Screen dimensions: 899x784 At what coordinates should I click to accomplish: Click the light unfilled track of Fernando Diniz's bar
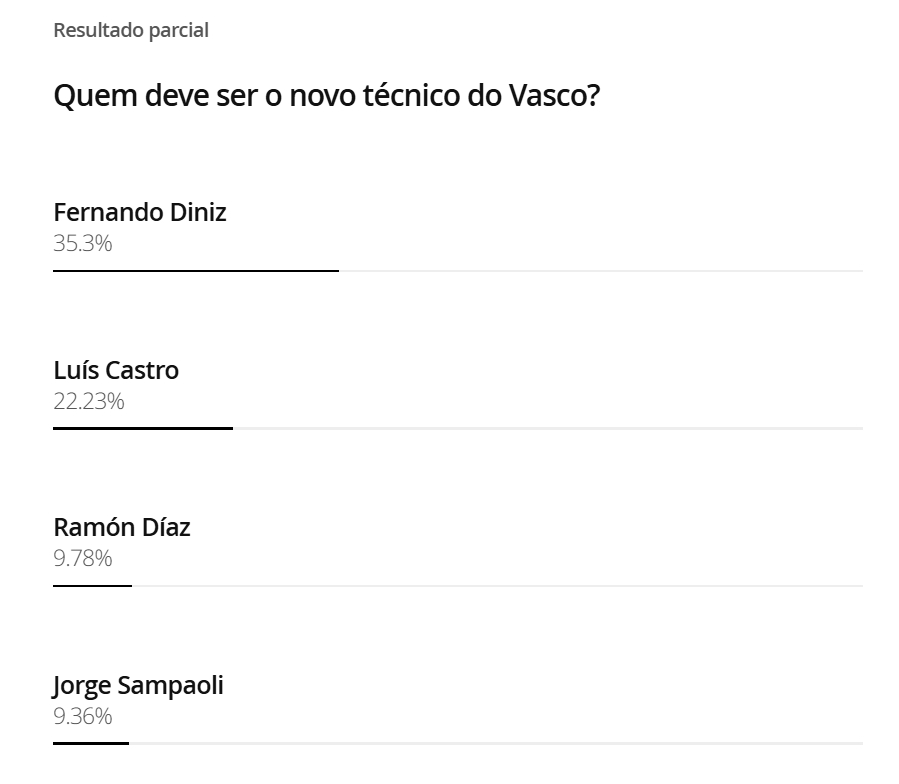601,271
